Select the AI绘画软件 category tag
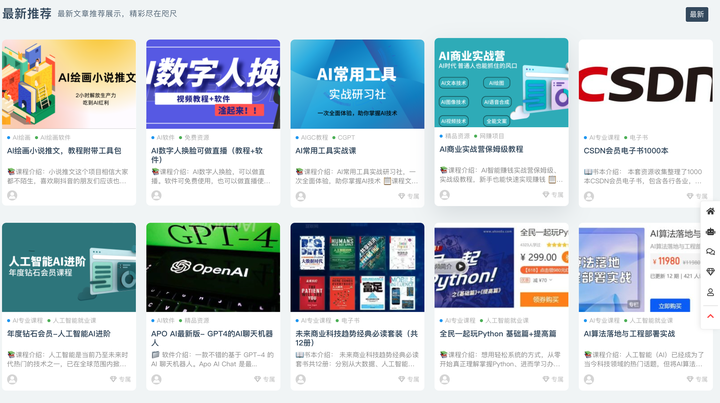The height and width of the screenshot is (403, 720). [55, 137]
